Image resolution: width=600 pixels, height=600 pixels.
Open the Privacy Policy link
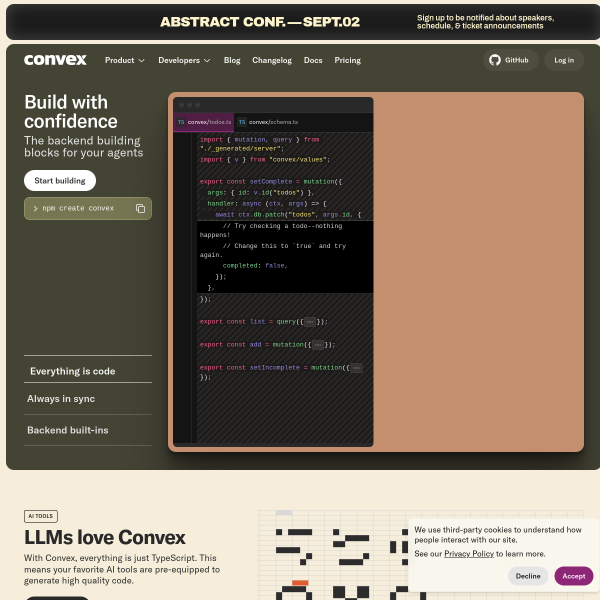(469, 554)
